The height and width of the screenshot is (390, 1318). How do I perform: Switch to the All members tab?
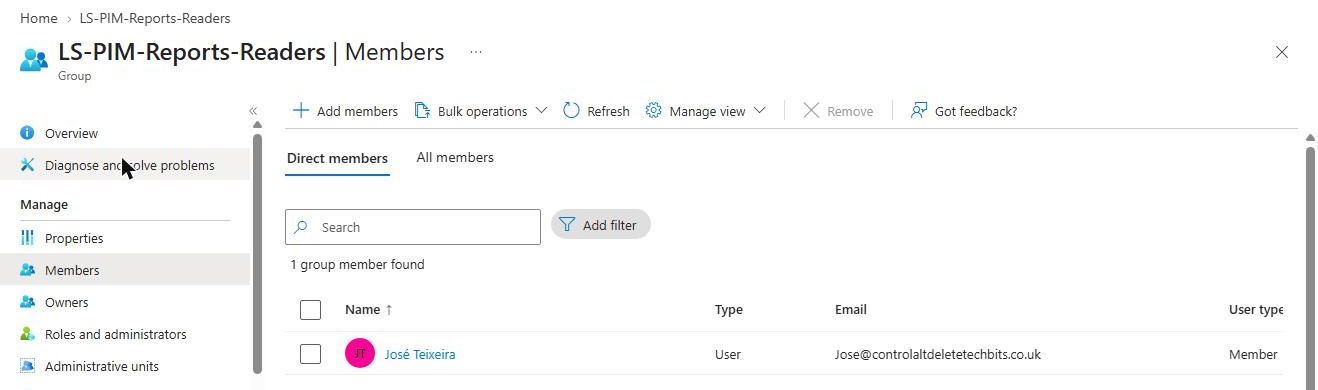(455, 158)
